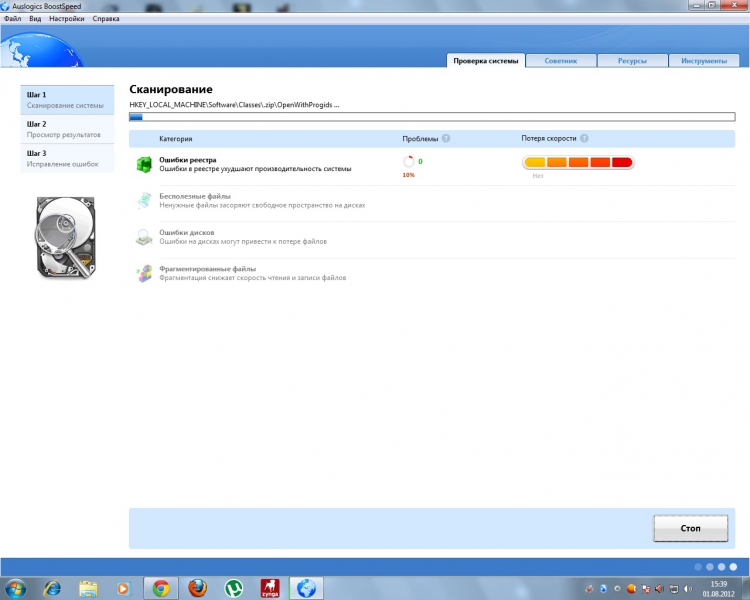Click the scanning progress bar
The width and height of the screenshot is (750, 600).
[437, 117]
